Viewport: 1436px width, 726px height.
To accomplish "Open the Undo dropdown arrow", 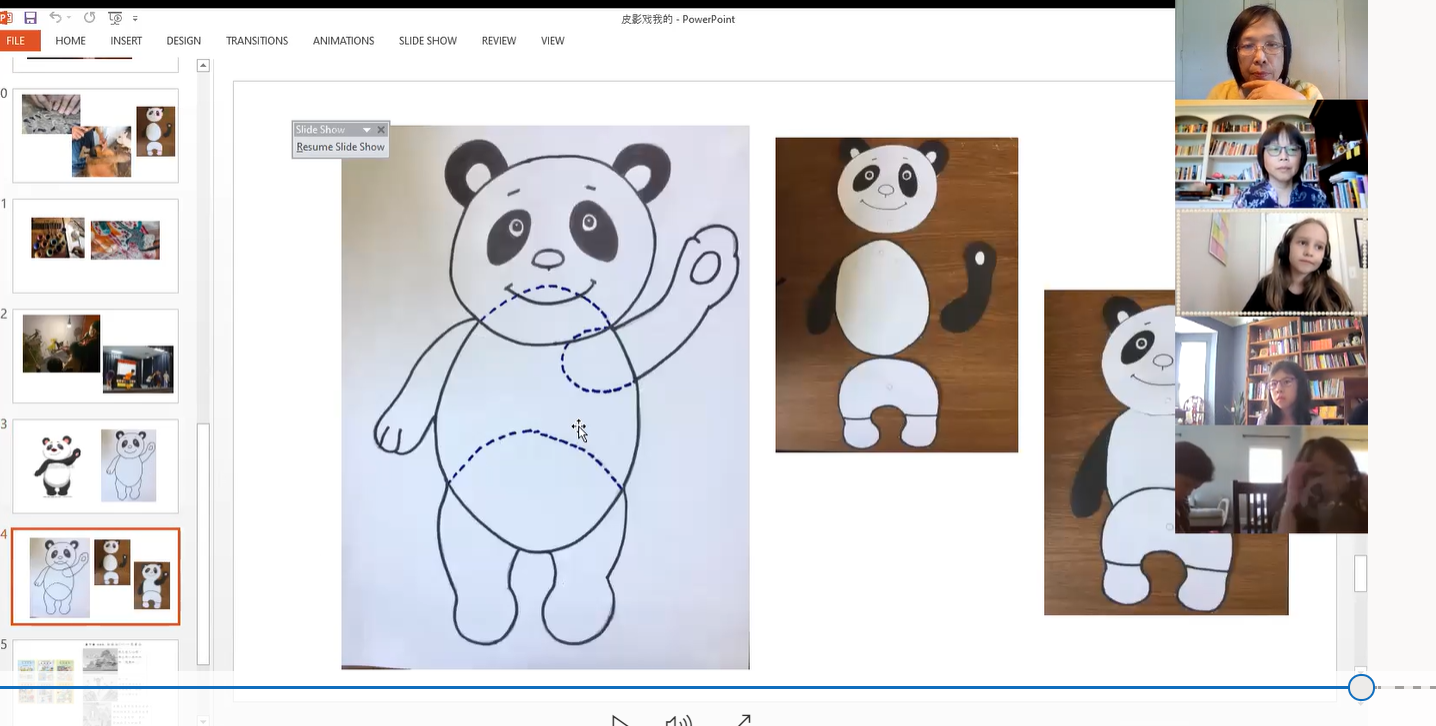I will (x=68, y=17).
